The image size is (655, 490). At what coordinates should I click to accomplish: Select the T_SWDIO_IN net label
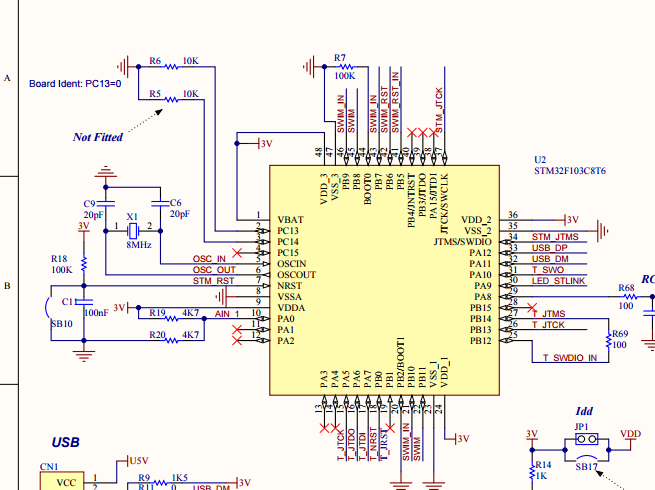pos(570,358)
